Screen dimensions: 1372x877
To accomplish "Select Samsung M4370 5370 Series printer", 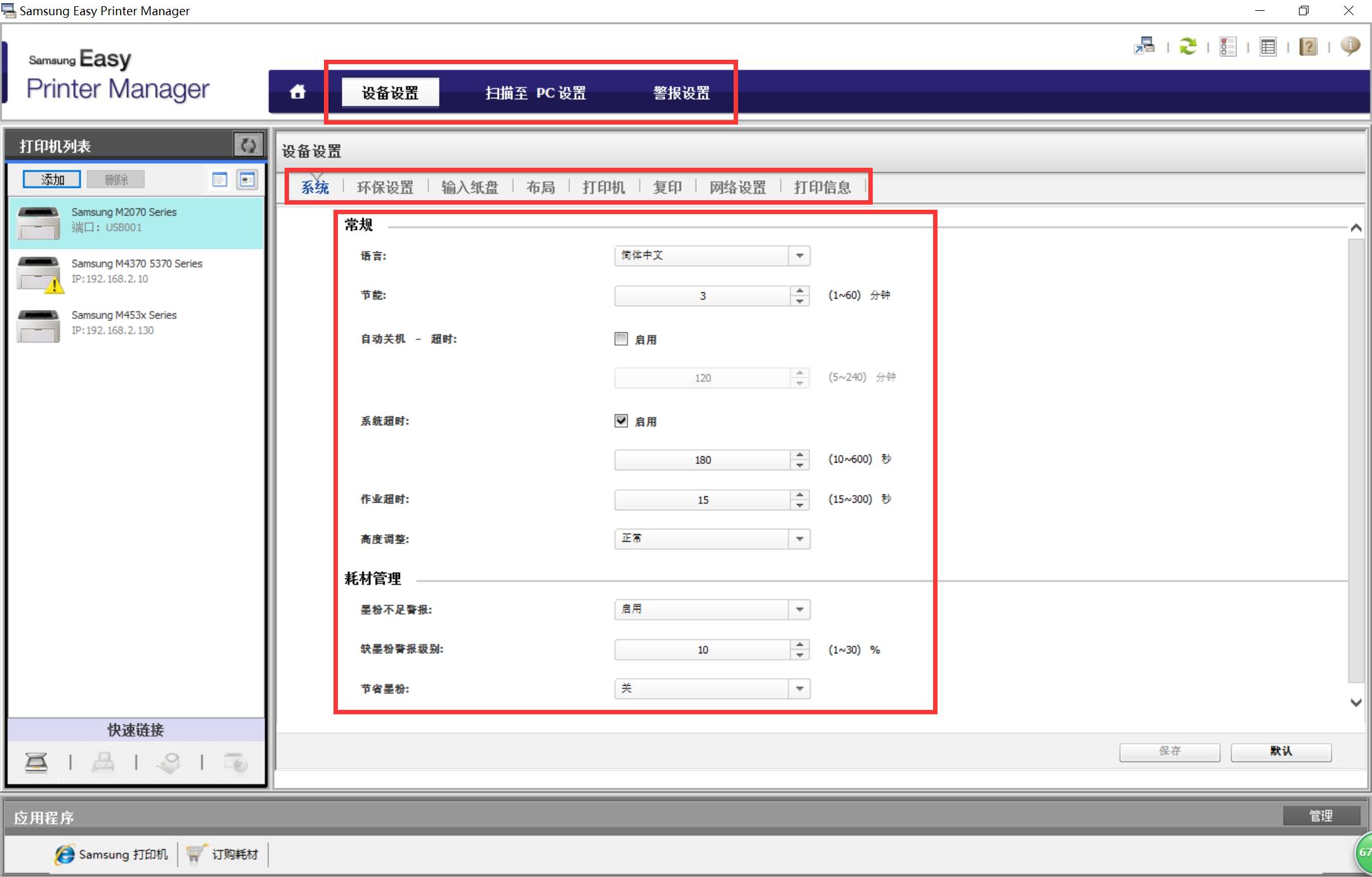I will click(136, 274).
